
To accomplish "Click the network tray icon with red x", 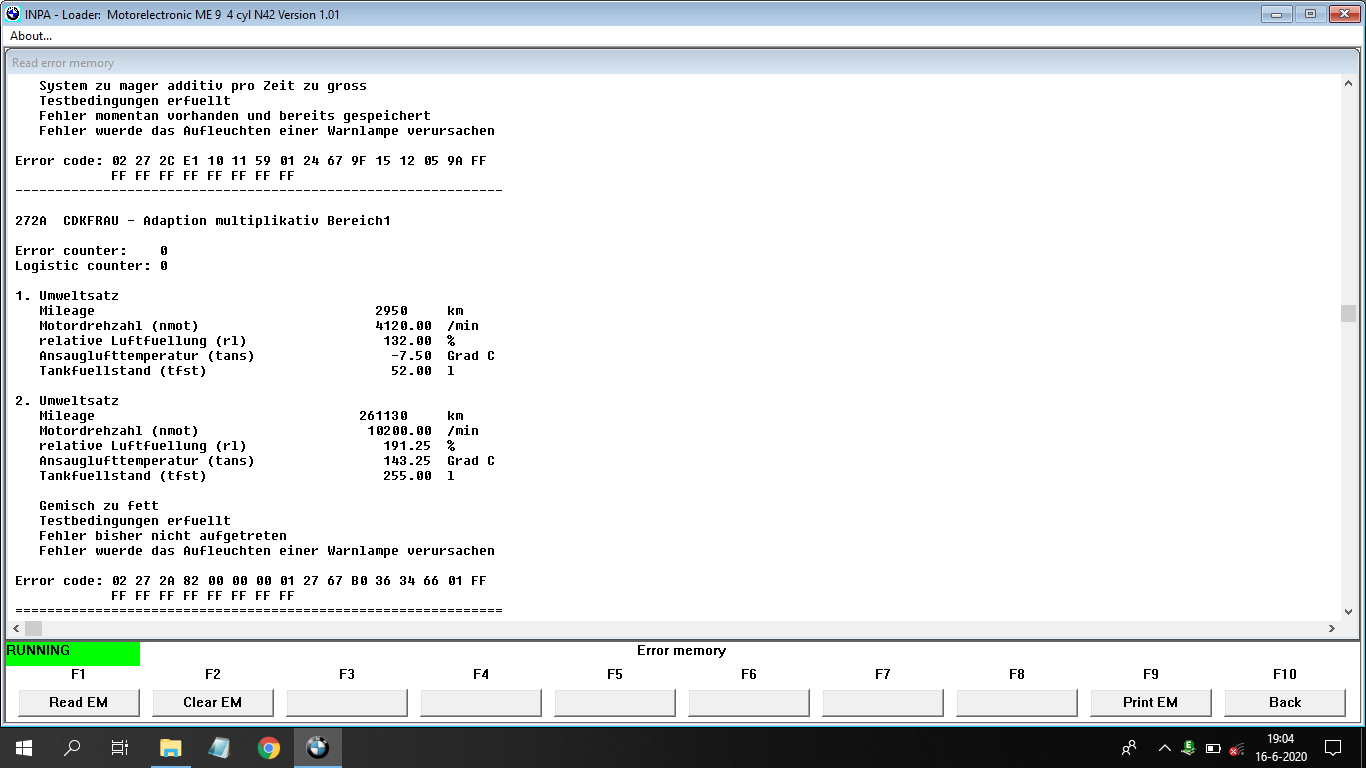I will (1237, 749).
